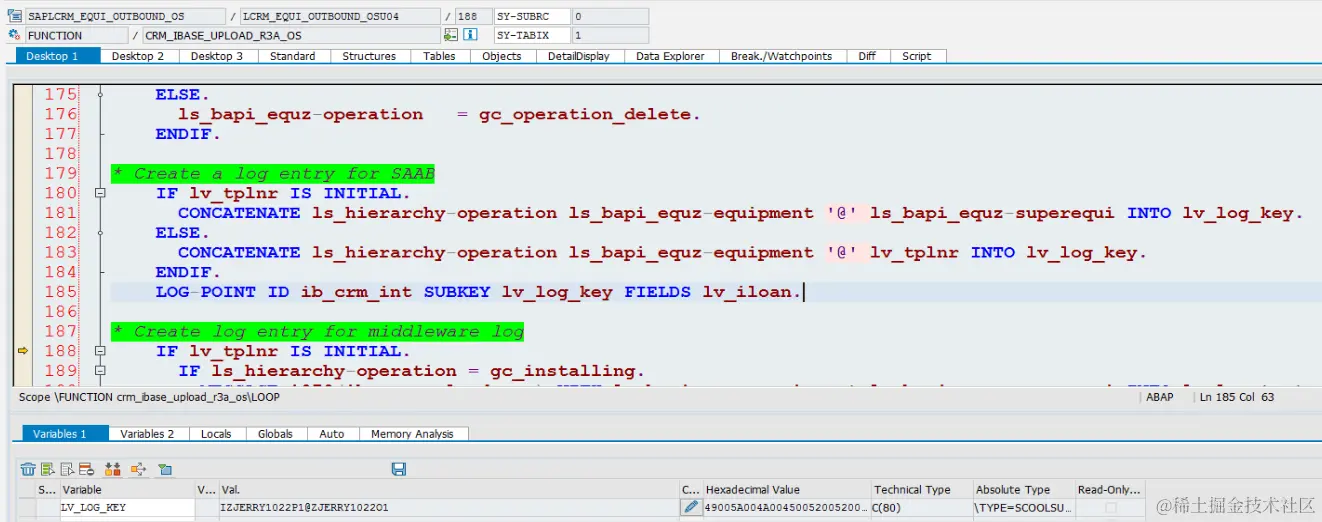Click the yellow execution arrow at line 188

point(23,351)
